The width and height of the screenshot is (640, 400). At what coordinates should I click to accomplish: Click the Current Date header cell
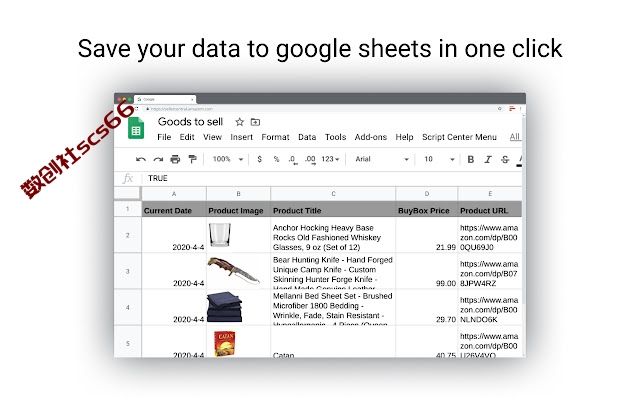(174, 209)
